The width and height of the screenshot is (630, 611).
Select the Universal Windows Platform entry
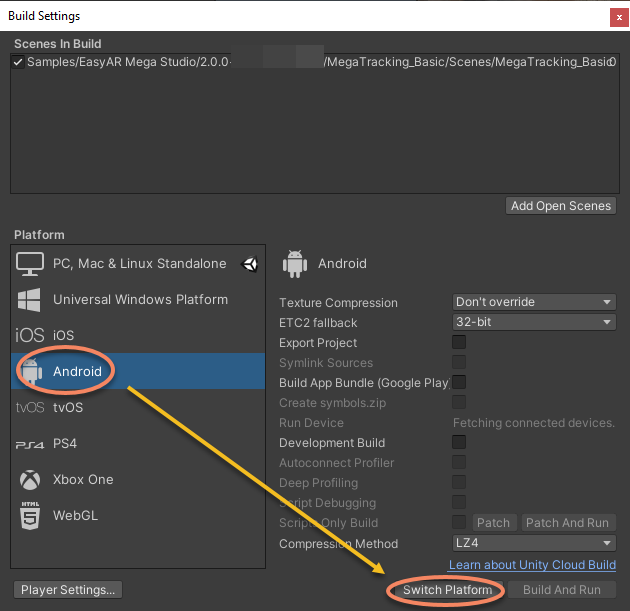tap(140, 300)
